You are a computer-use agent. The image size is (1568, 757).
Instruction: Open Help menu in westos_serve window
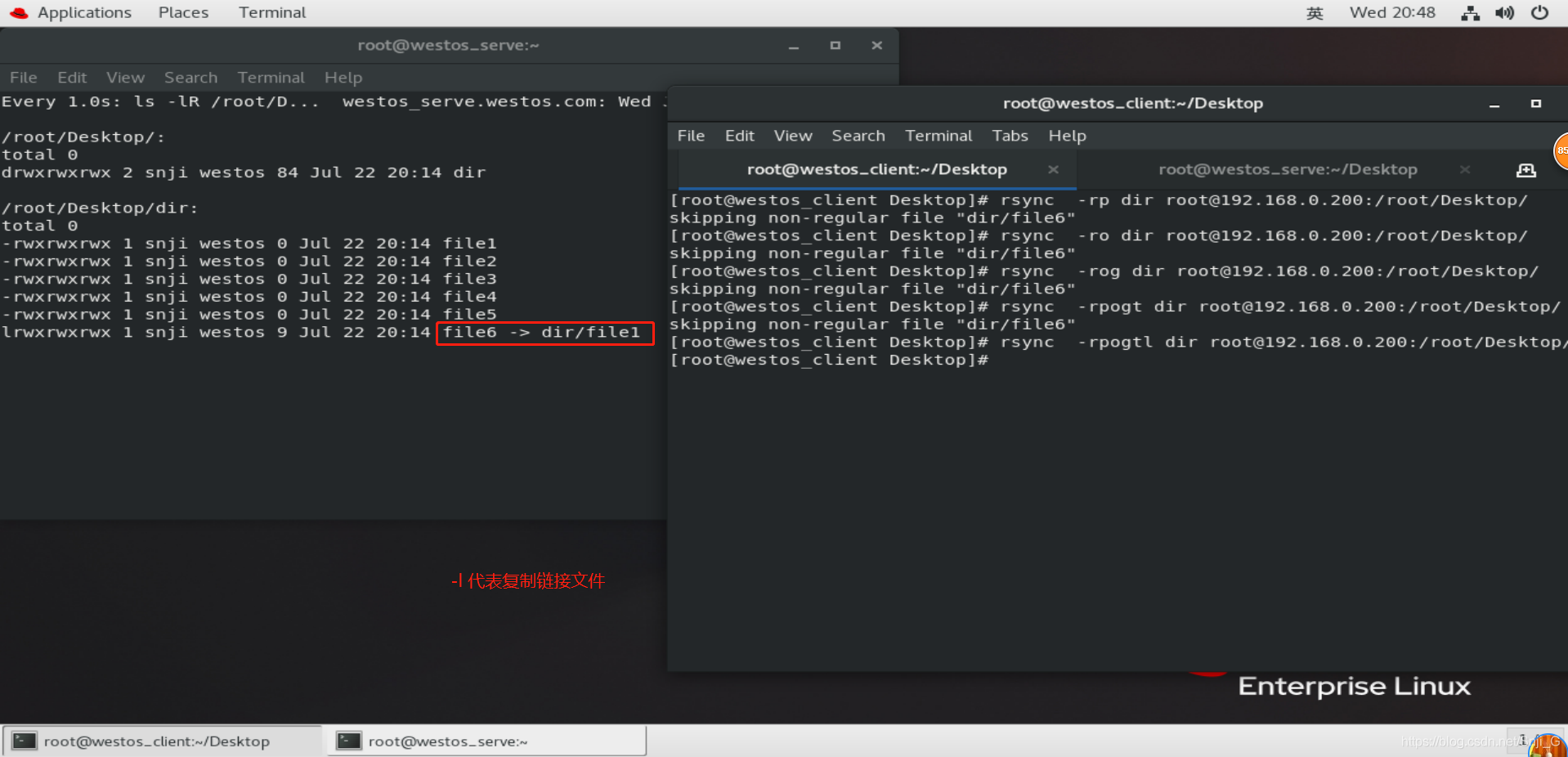(343, 78)
